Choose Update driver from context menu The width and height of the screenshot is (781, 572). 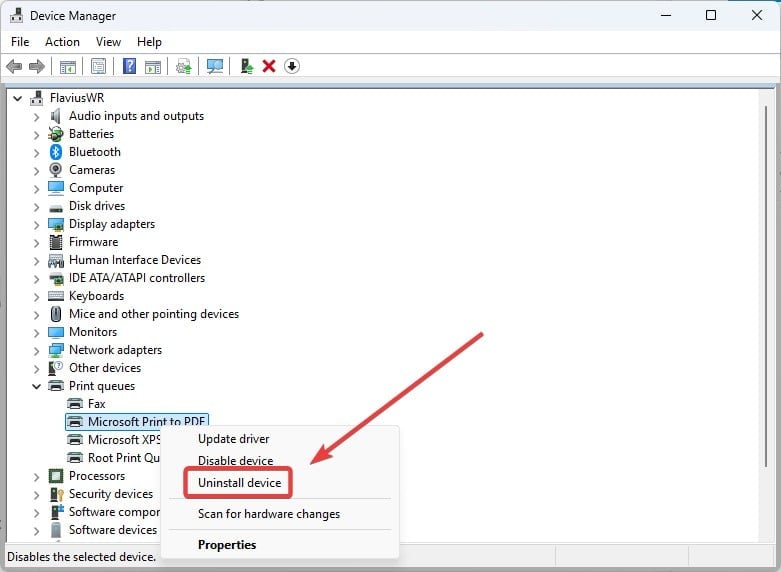tap(234, 439)
